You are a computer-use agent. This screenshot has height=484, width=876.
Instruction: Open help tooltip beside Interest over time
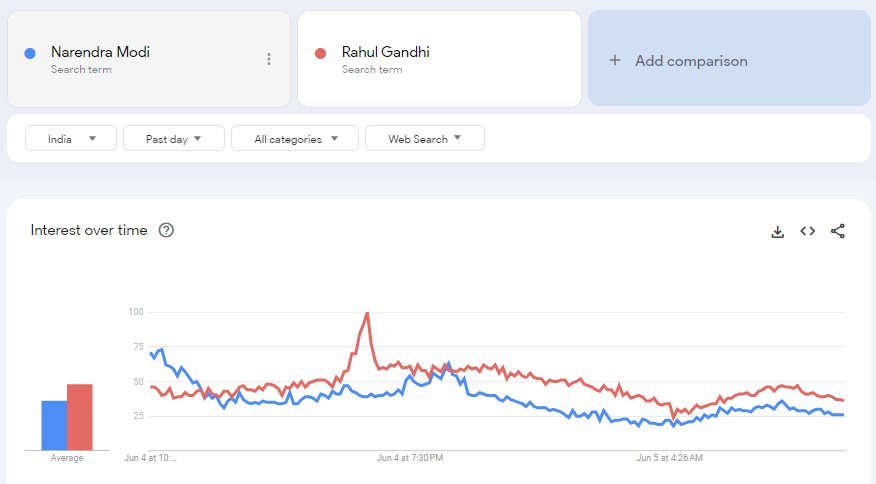pyautogui.click(x=166, y=230)
